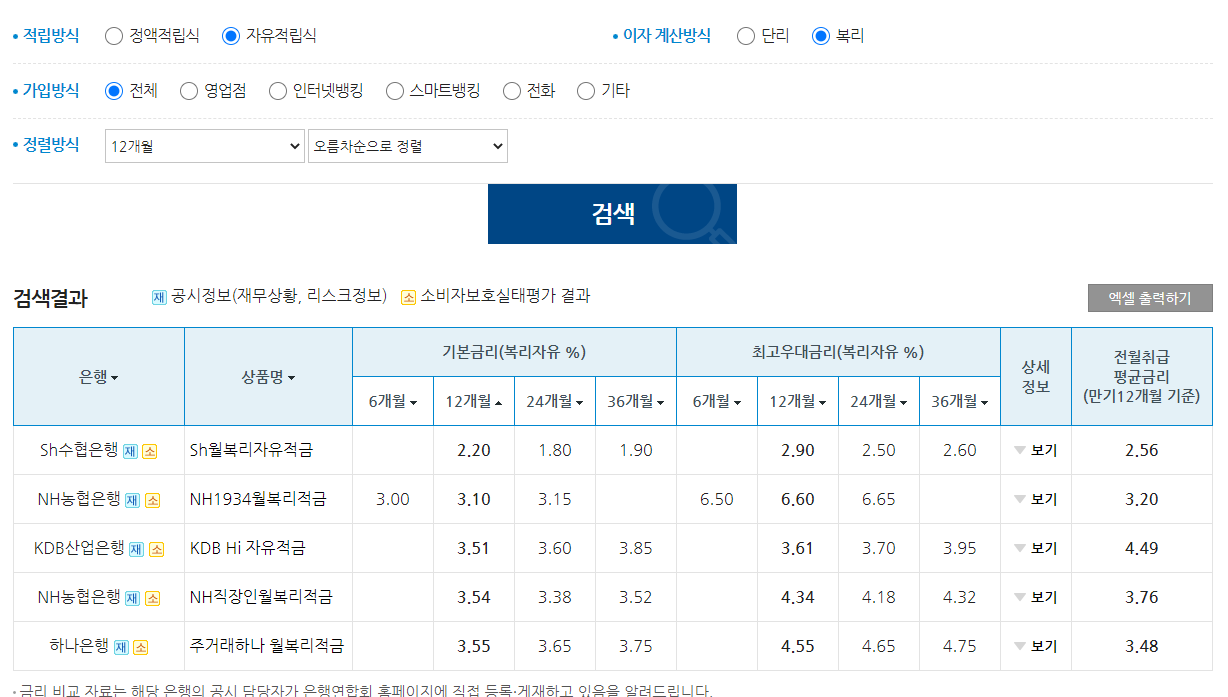The height and width of the screenshot is (697, 1228).
Task: Sort by 기본금리 24개월 column
Action: tap(555, 402)
